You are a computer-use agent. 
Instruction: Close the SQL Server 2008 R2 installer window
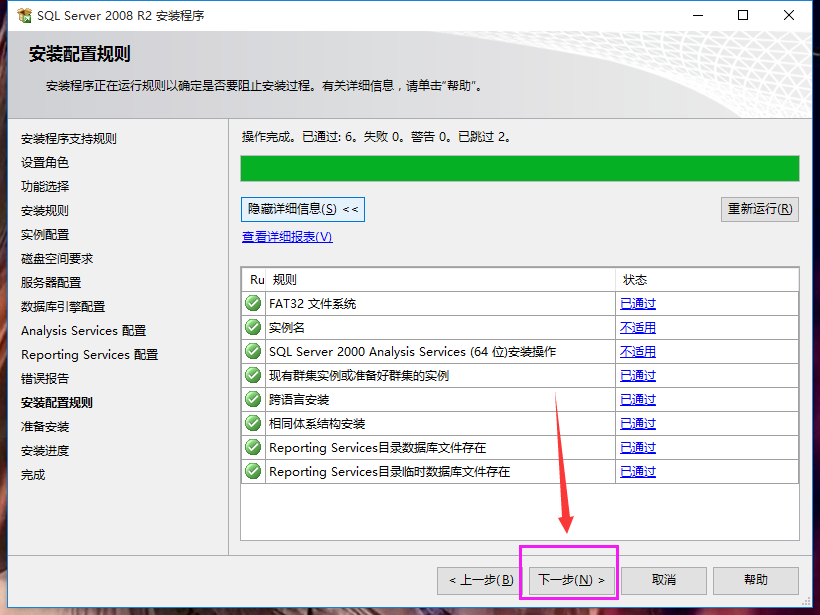(x=789, y=15)
